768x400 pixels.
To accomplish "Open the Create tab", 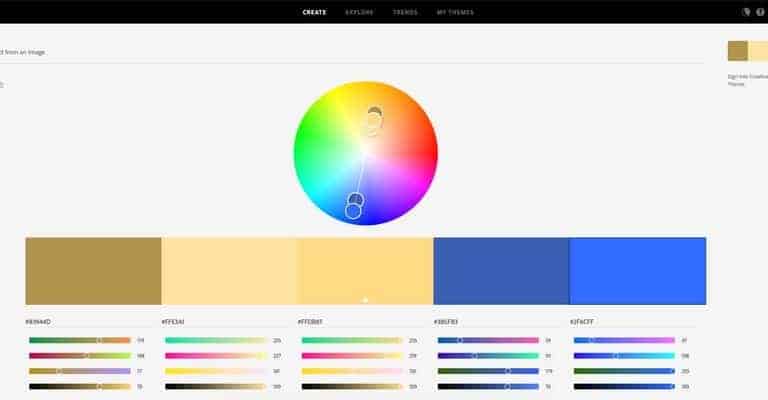I will pyautogui.click(x=314, y=12).
